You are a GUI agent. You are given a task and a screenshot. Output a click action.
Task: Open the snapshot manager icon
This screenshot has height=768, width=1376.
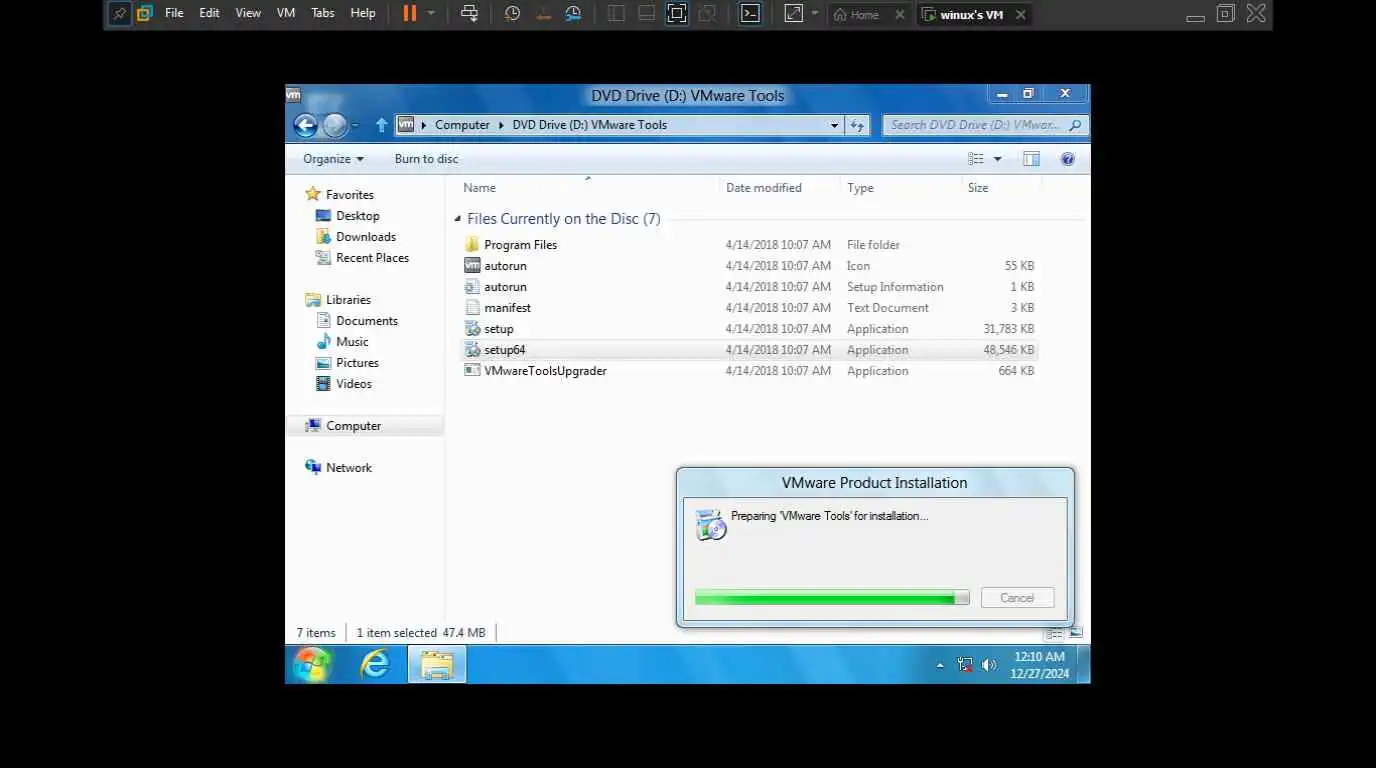573,14
